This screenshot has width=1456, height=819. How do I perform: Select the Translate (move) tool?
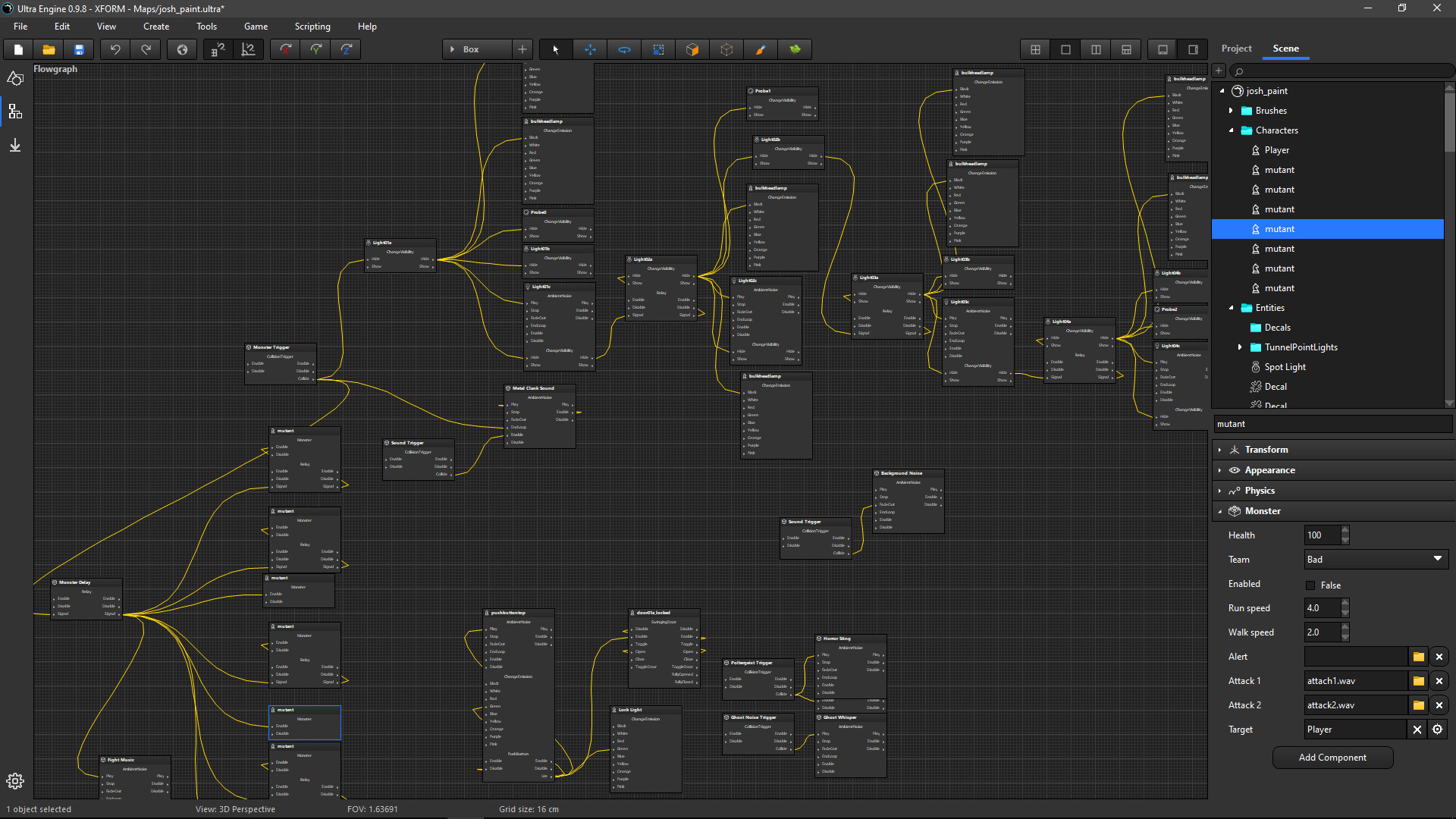pos(590,50)
